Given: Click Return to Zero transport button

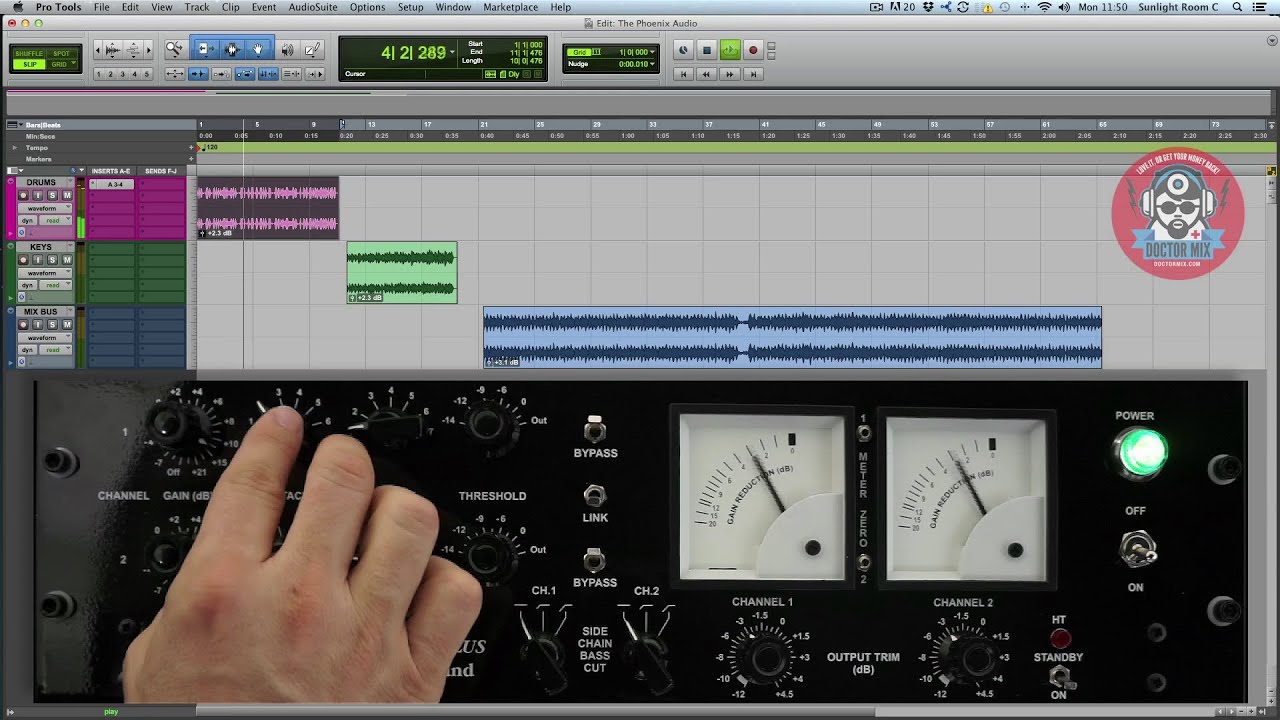Looking at the screenshot, I should (x=684, y=74).
